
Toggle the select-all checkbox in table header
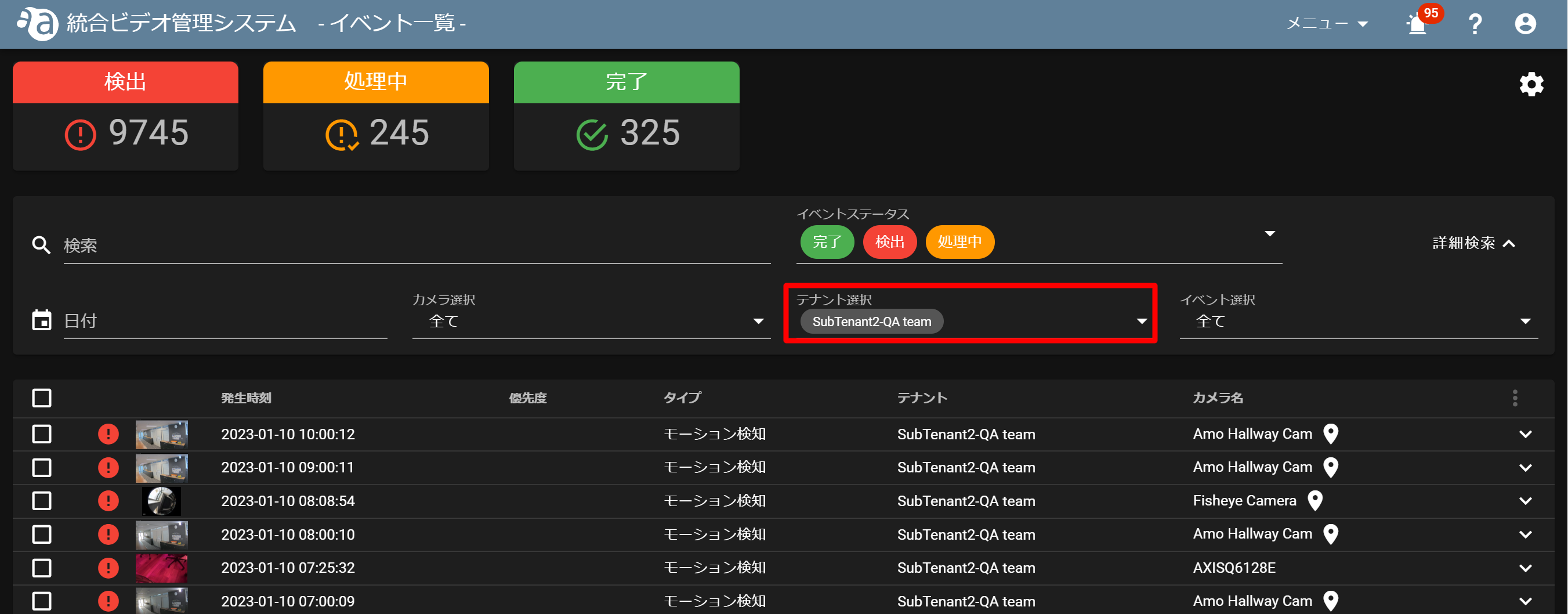click(x=41, y=398)
